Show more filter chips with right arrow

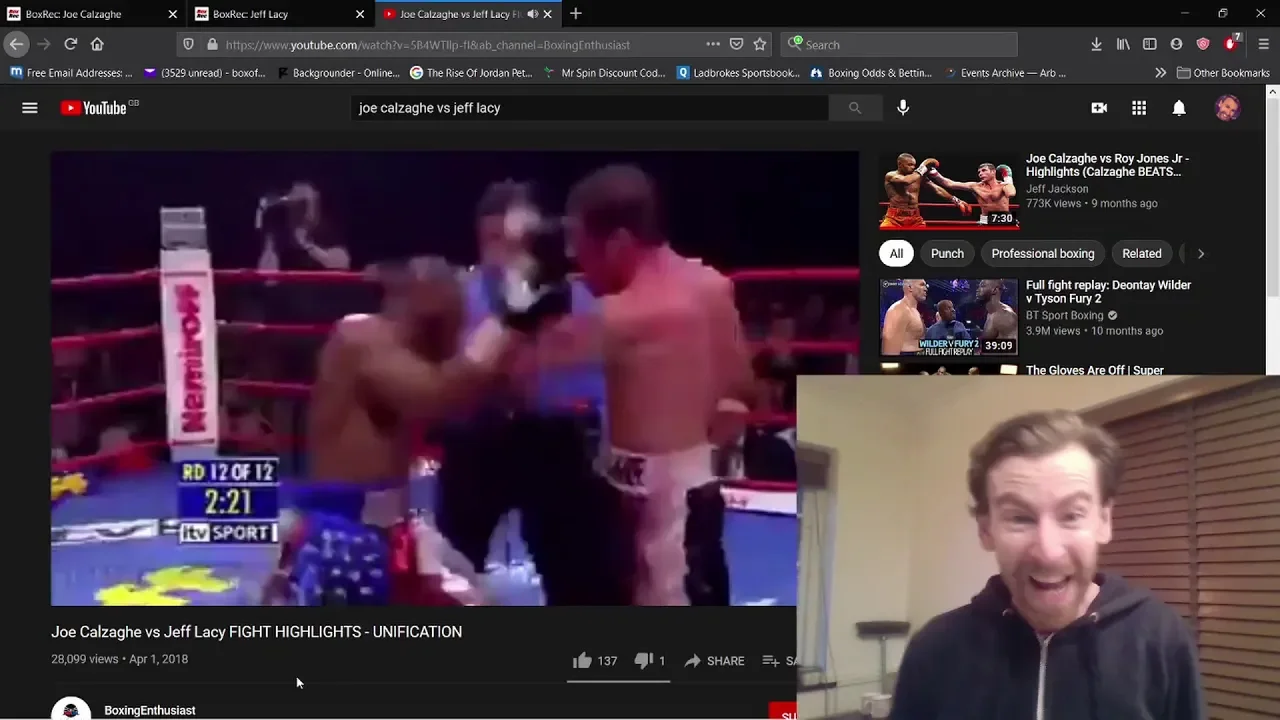coord(1201,254)
